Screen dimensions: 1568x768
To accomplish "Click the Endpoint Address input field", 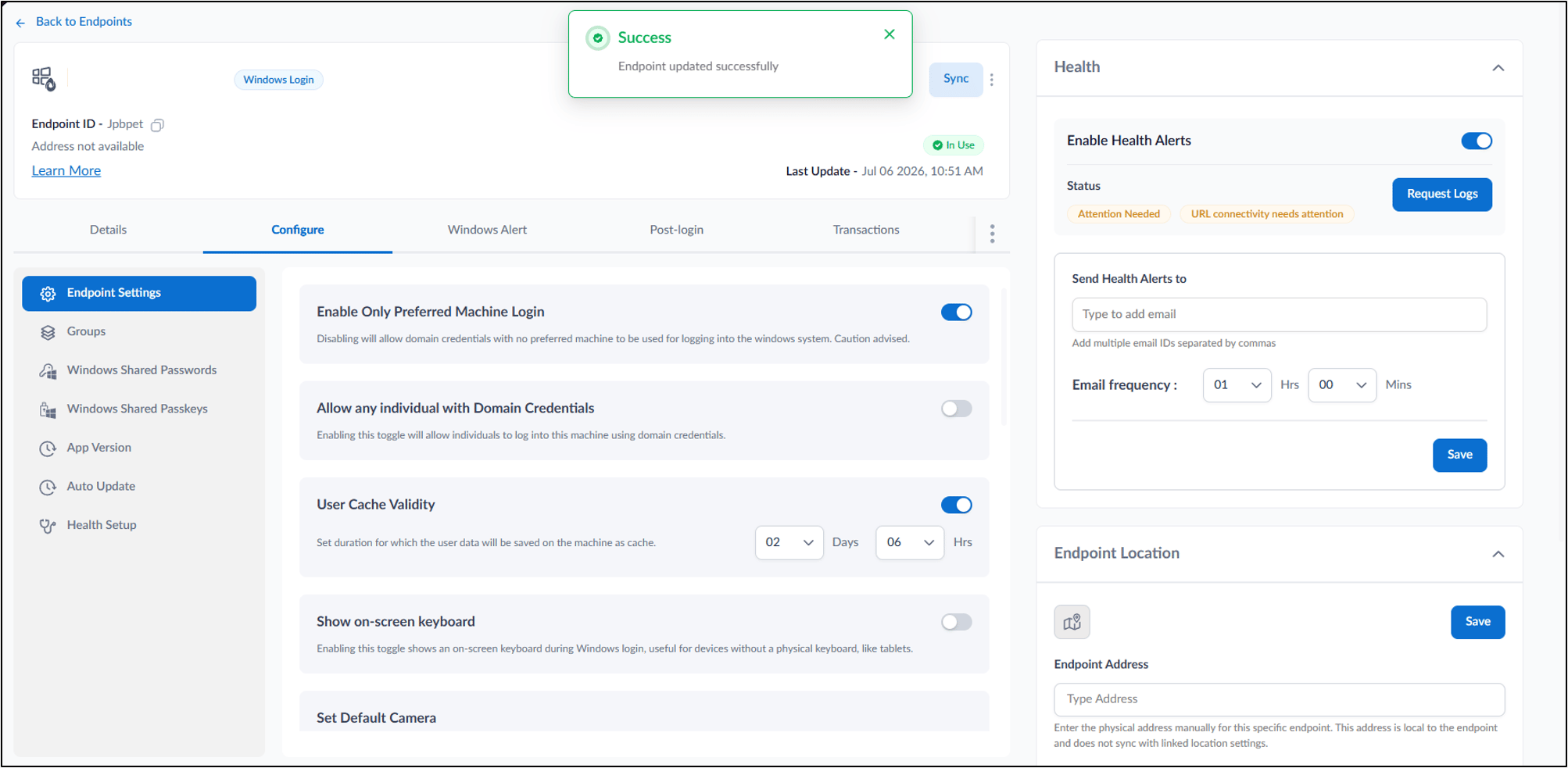I will [x=1279, y=699].
